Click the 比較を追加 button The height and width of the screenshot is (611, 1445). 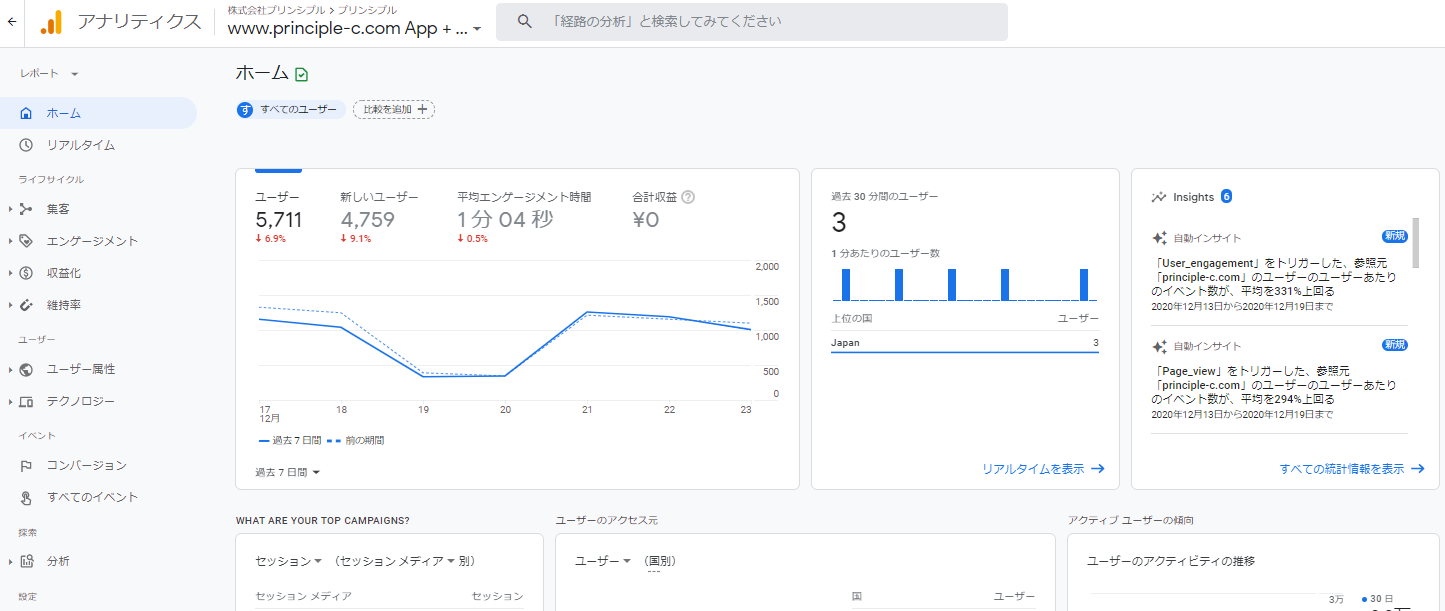pos(394,109)
